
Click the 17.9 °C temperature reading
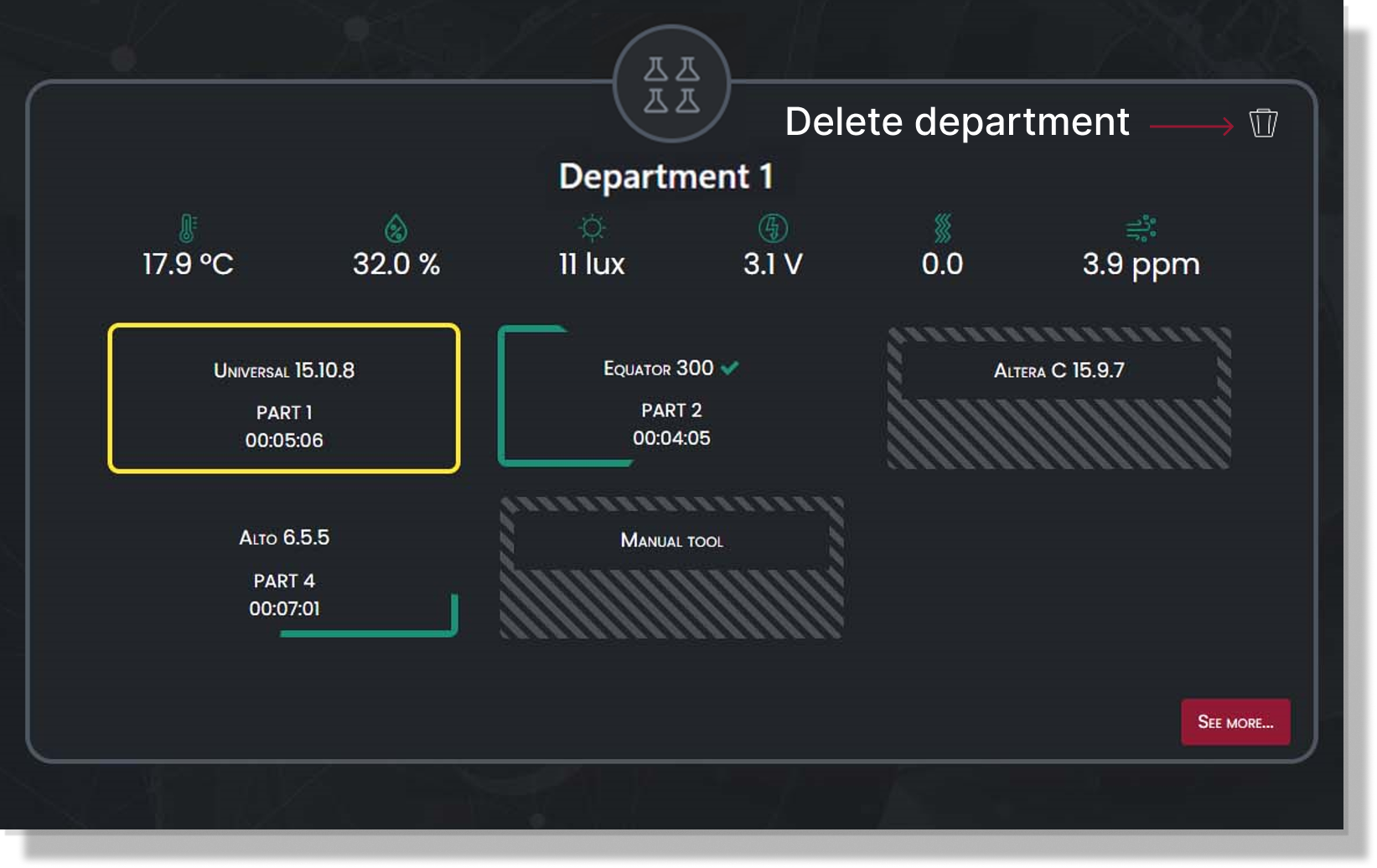[188, 265]
